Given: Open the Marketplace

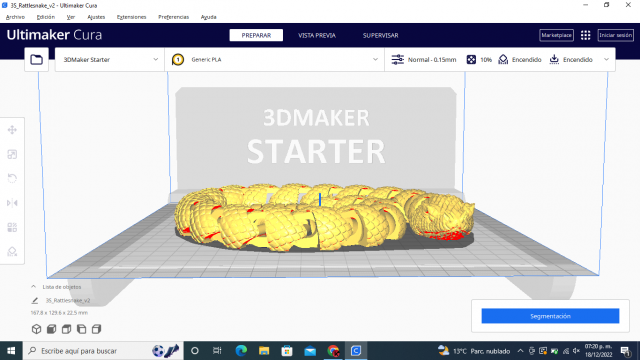Looking at the screenshot, I should pos(556,35).
